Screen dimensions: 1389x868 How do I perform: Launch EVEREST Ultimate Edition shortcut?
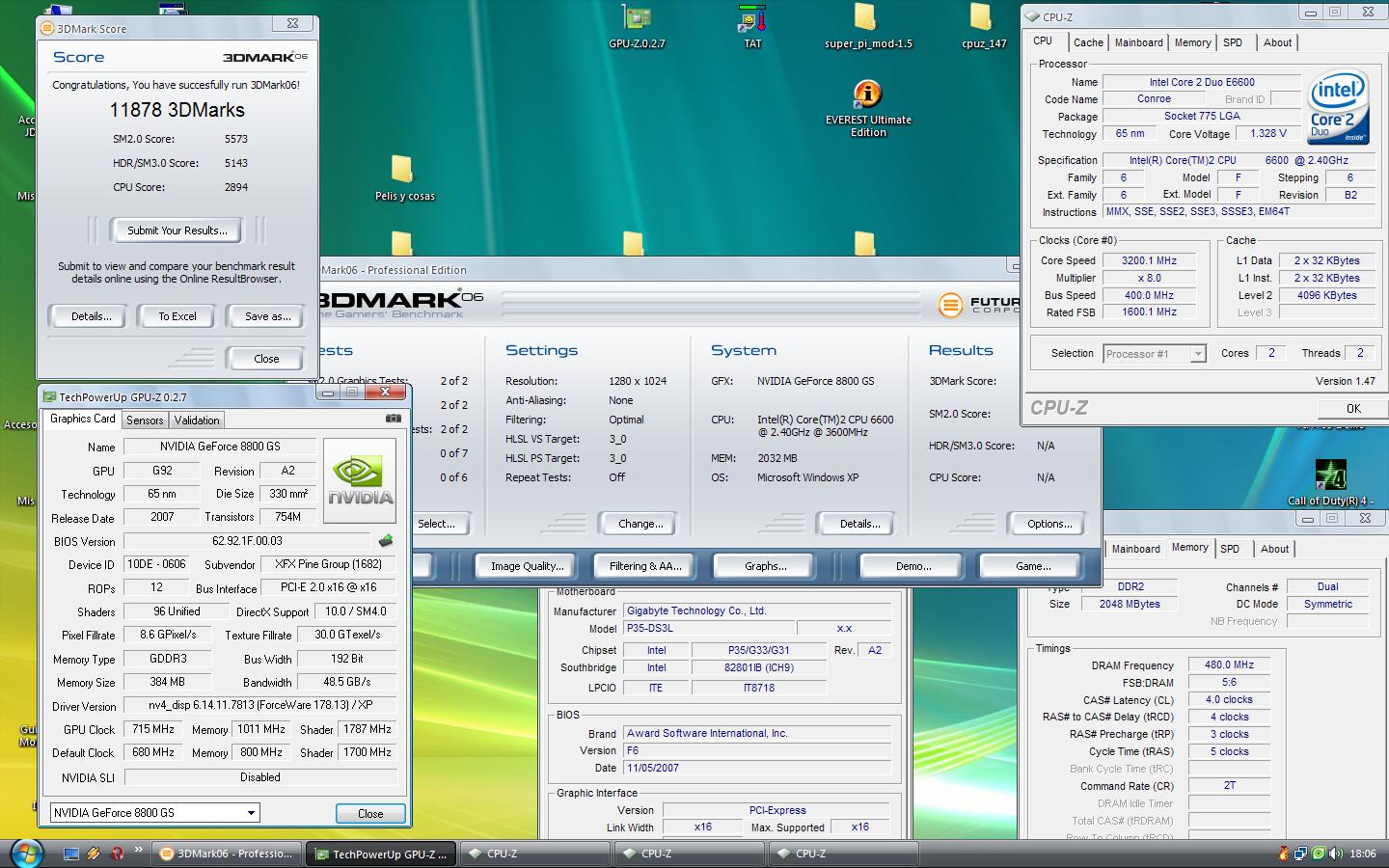point(867,108)
